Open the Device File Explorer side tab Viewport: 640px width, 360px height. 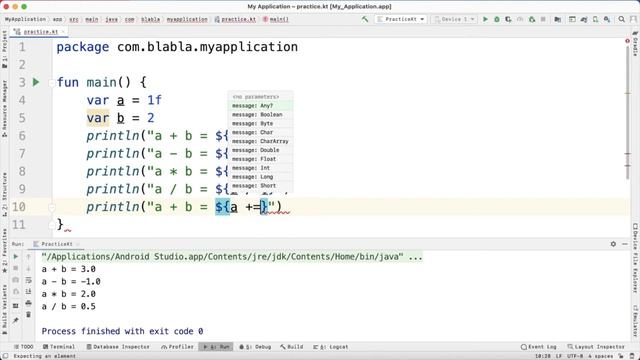635,258
